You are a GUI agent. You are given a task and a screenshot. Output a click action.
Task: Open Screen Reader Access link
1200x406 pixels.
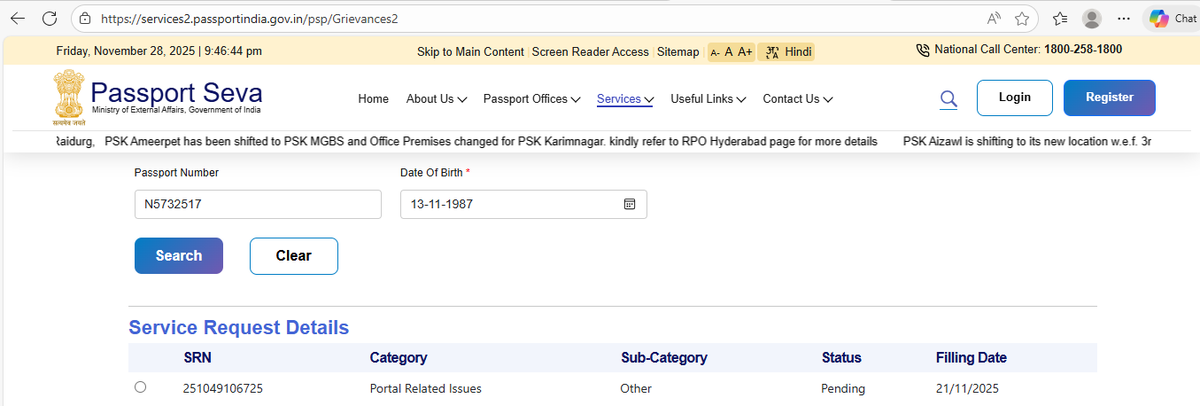(590, 52)
